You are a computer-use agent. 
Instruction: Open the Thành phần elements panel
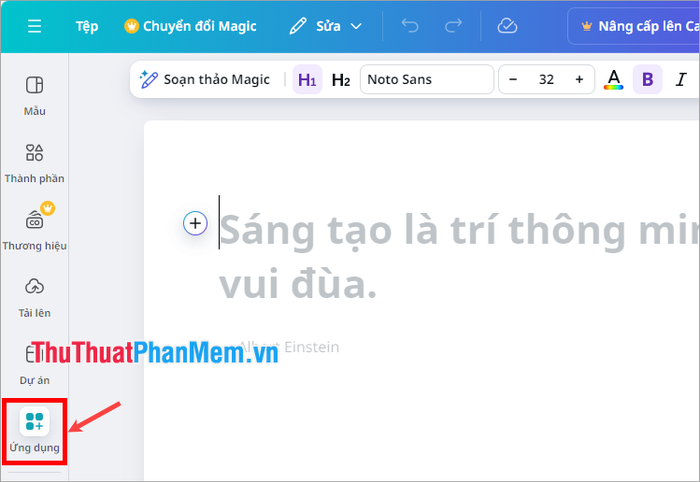[34, 163]
